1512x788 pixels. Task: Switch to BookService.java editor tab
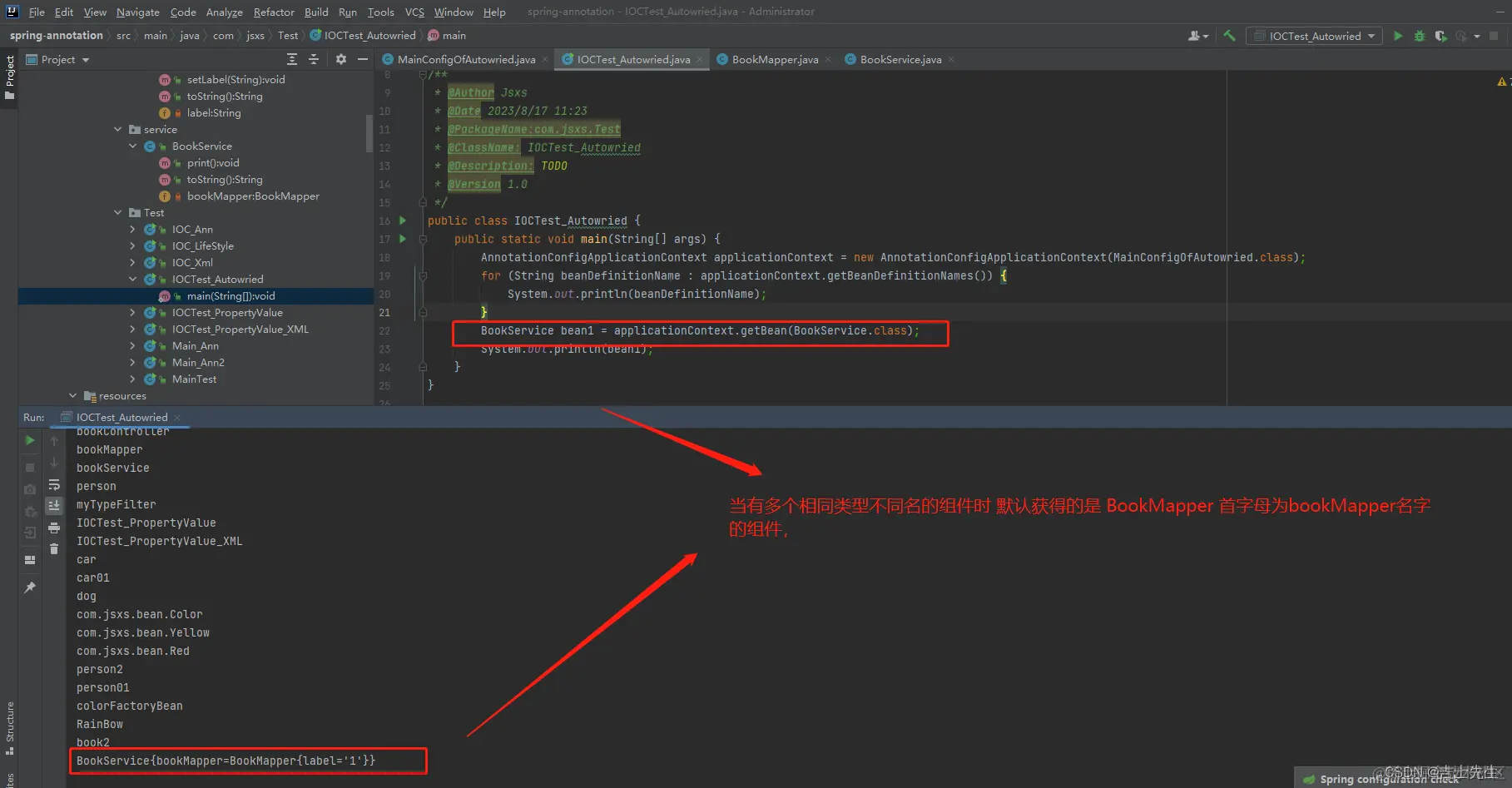(x=900, y=59)
